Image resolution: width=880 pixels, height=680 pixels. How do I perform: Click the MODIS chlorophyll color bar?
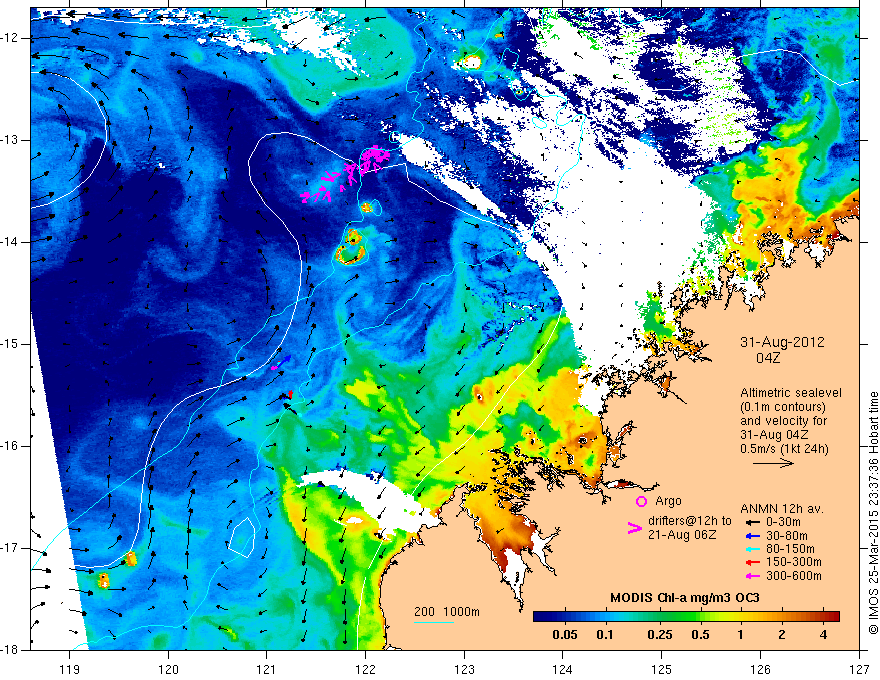[x=686, y=617]
